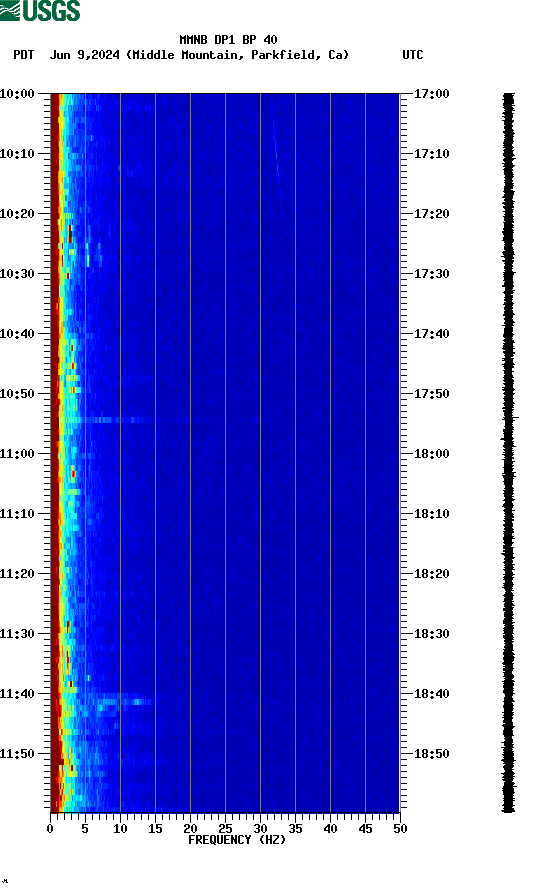
Task: Click the "18:30" UTC time label
Action: (431, 634)
